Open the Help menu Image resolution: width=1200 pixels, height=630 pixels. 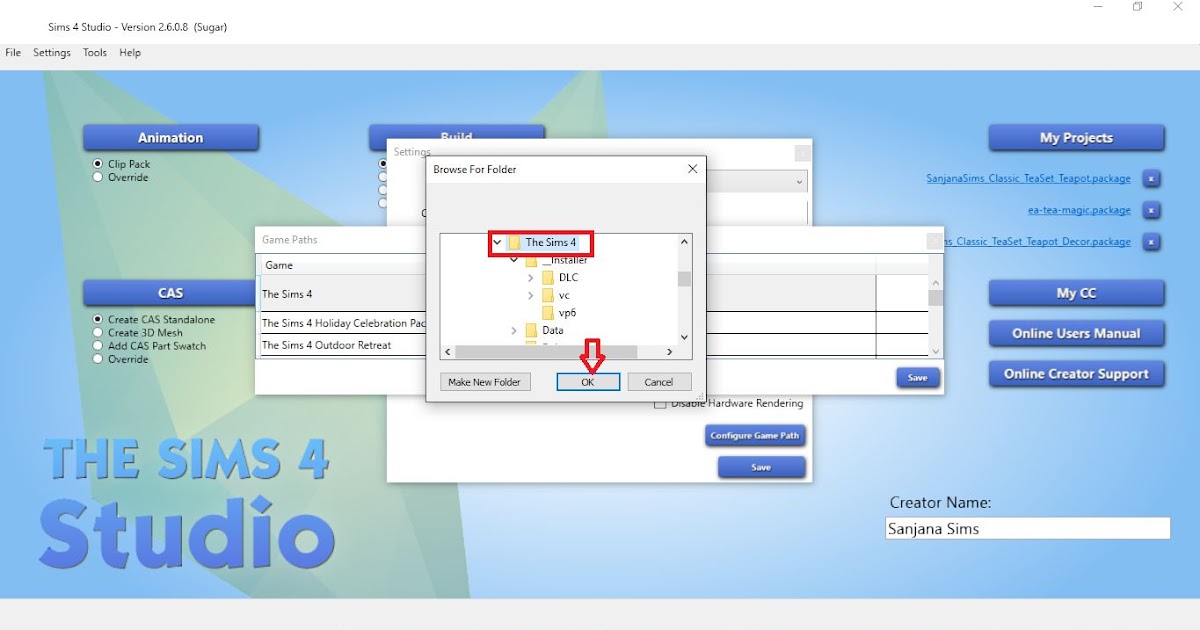point(130,53)
